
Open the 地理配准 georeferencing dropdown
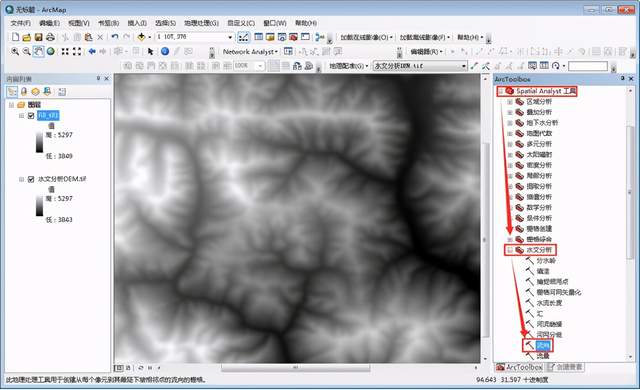pos(349,66)
